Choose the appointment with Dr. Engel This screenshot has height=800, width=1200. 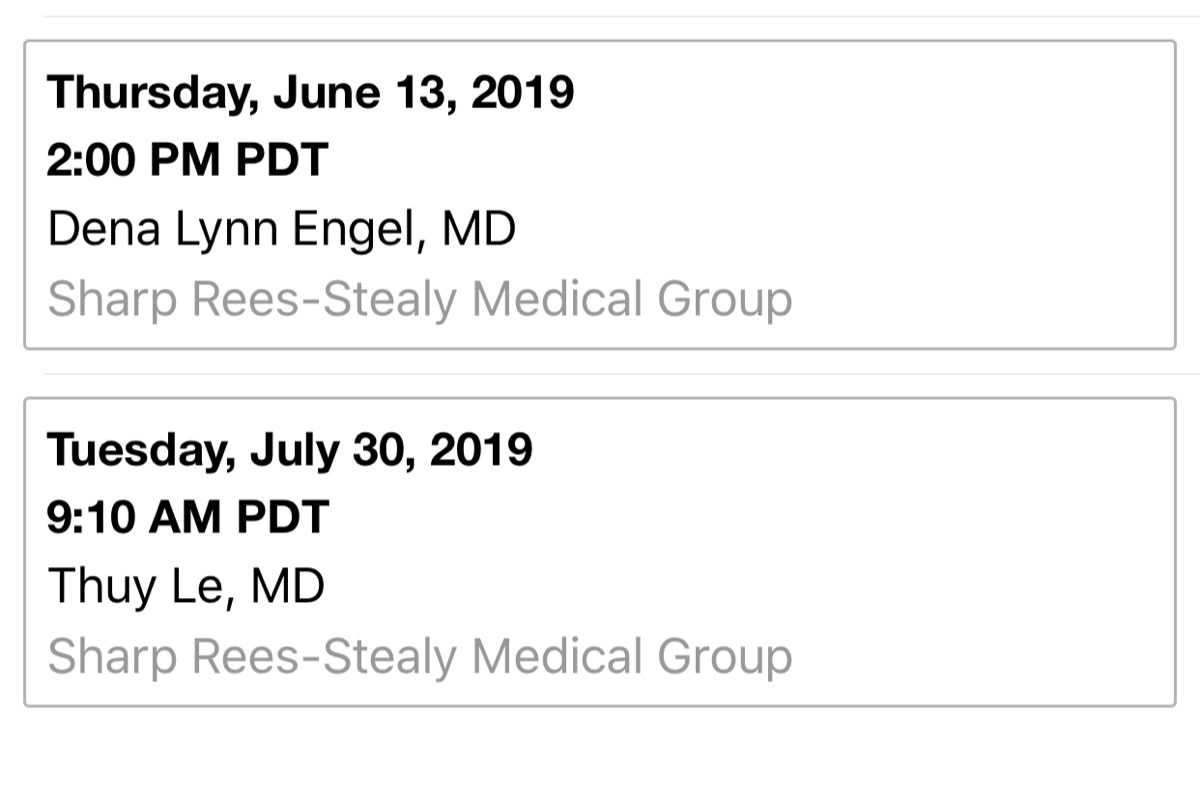[x=600, y=195]
